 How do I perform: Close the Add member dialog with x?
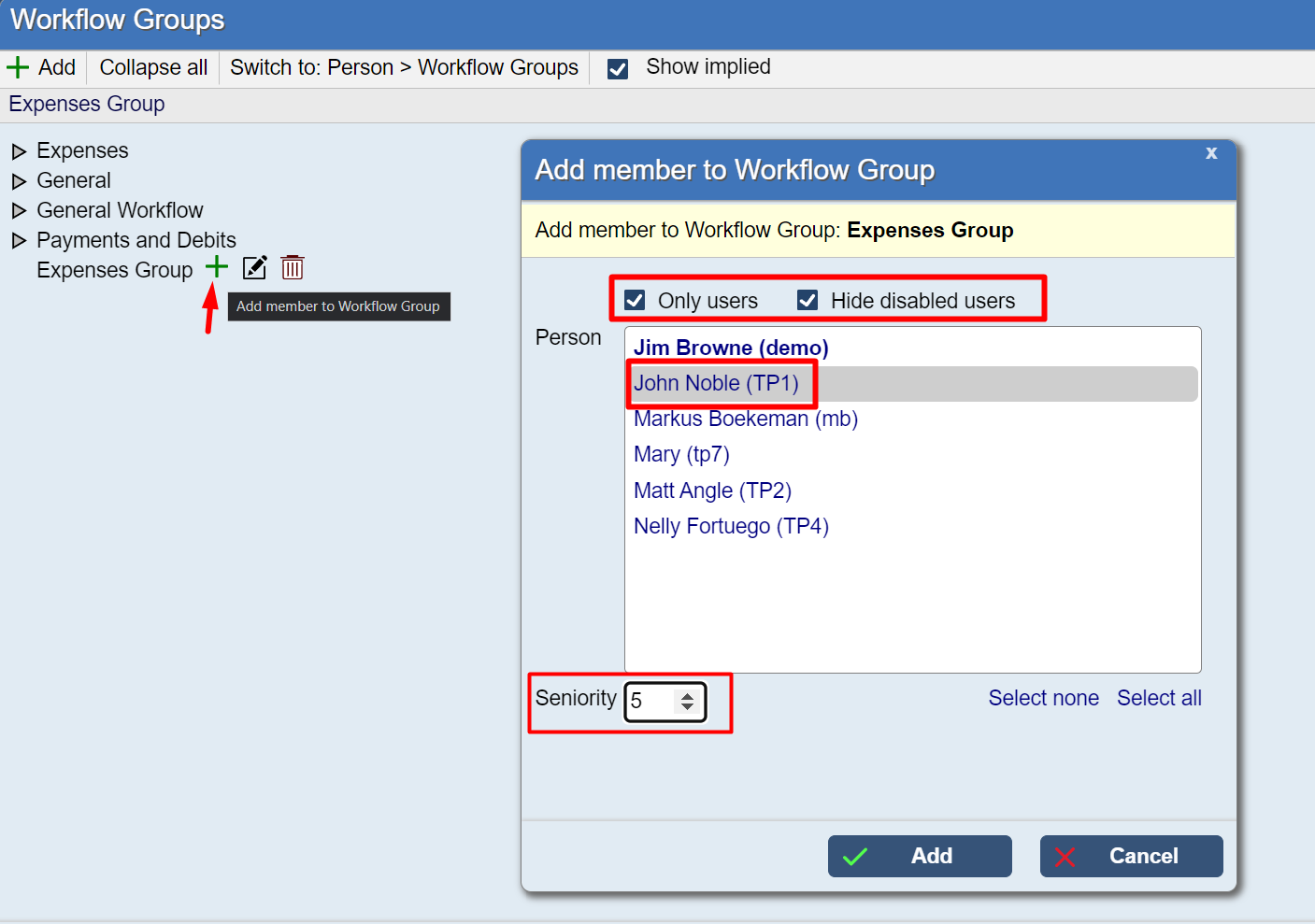(x=1210, y=153)
